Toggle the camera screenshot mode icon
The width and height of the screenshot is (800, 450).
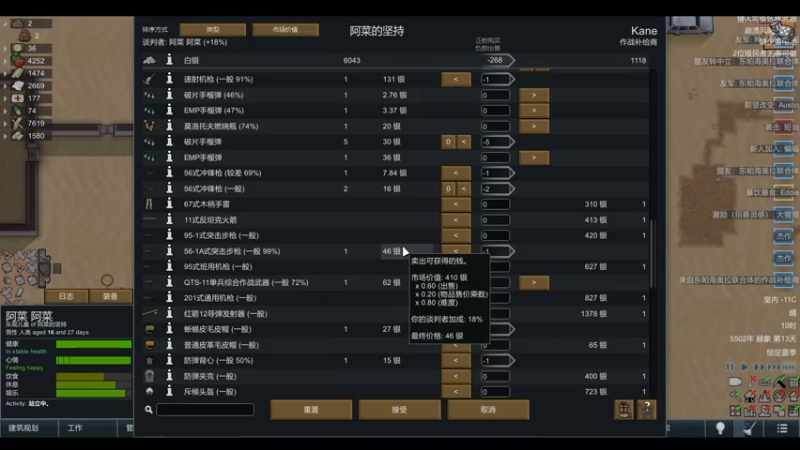point(735,382)
